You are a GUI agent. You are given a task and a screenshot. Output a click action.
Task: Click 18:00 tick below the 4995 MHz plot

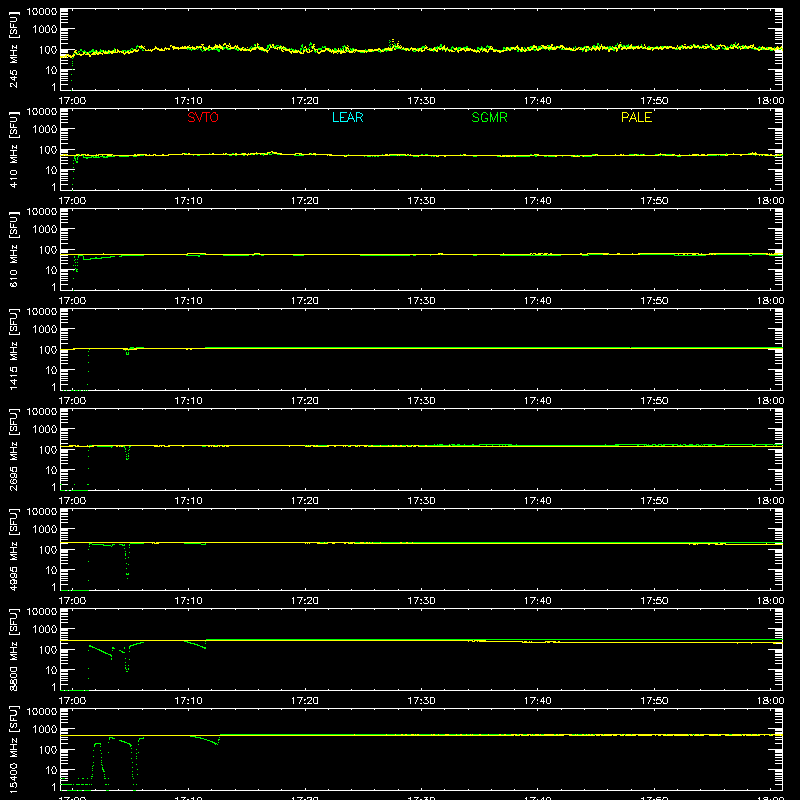pyautogui.click(x=770, y=601)
